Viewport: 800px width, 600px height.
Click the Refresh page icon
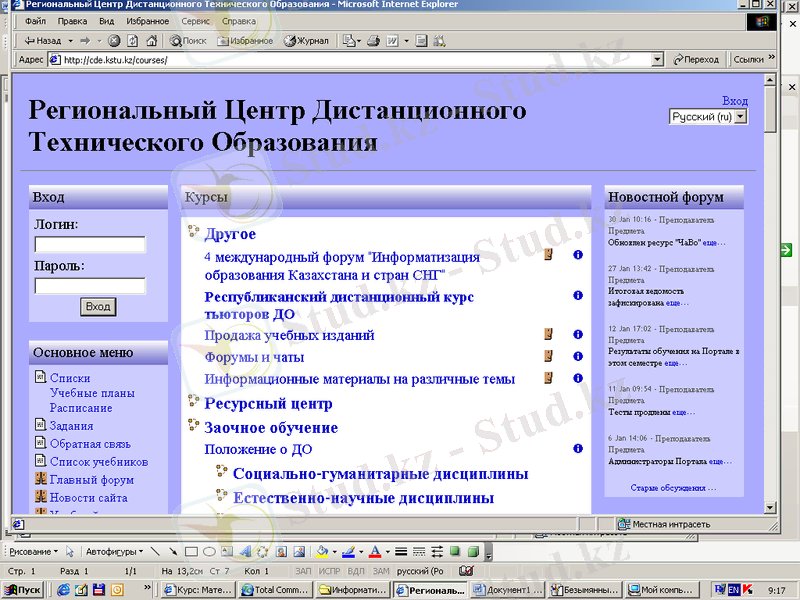[131, 41]
